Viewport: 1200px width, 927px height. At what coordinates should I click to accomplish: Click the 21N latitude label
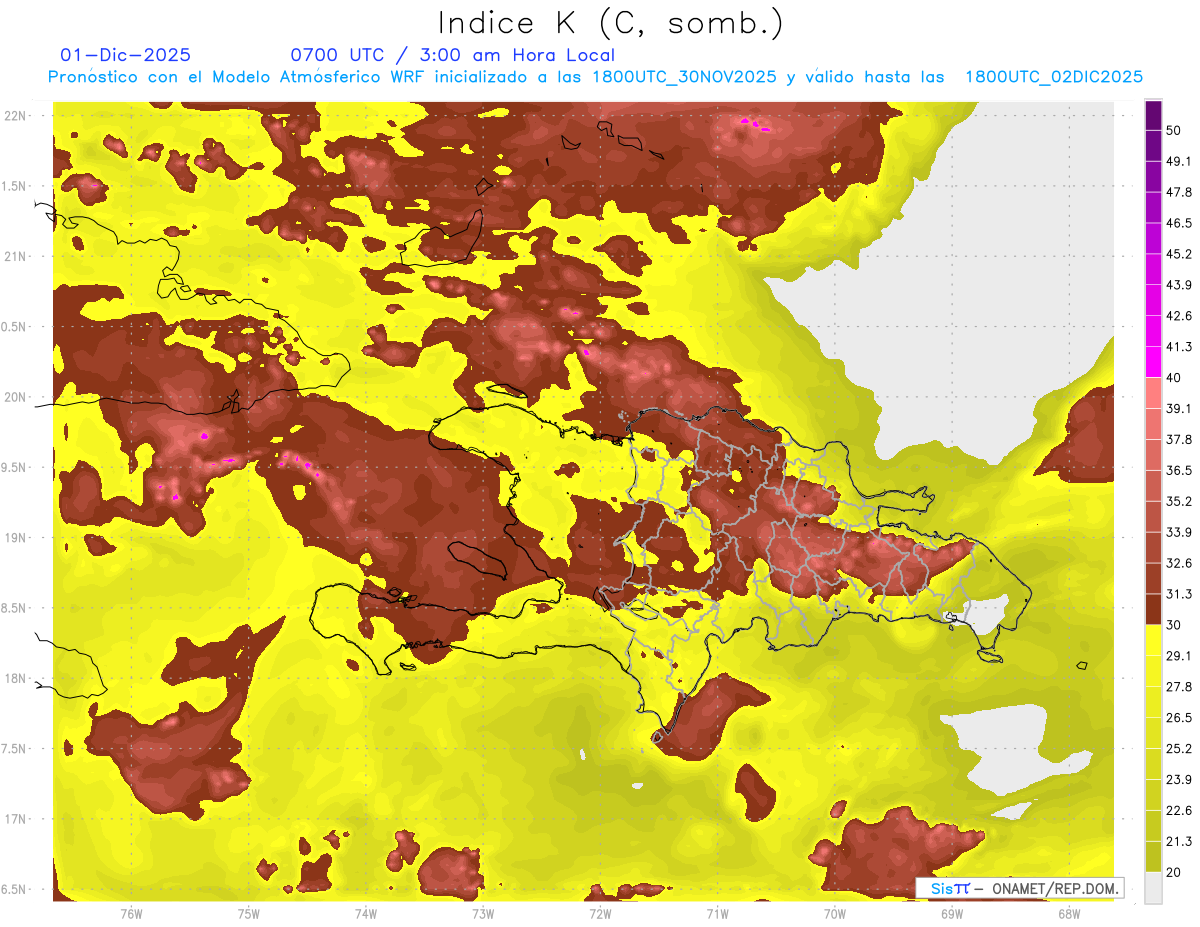tap(17, 256)
